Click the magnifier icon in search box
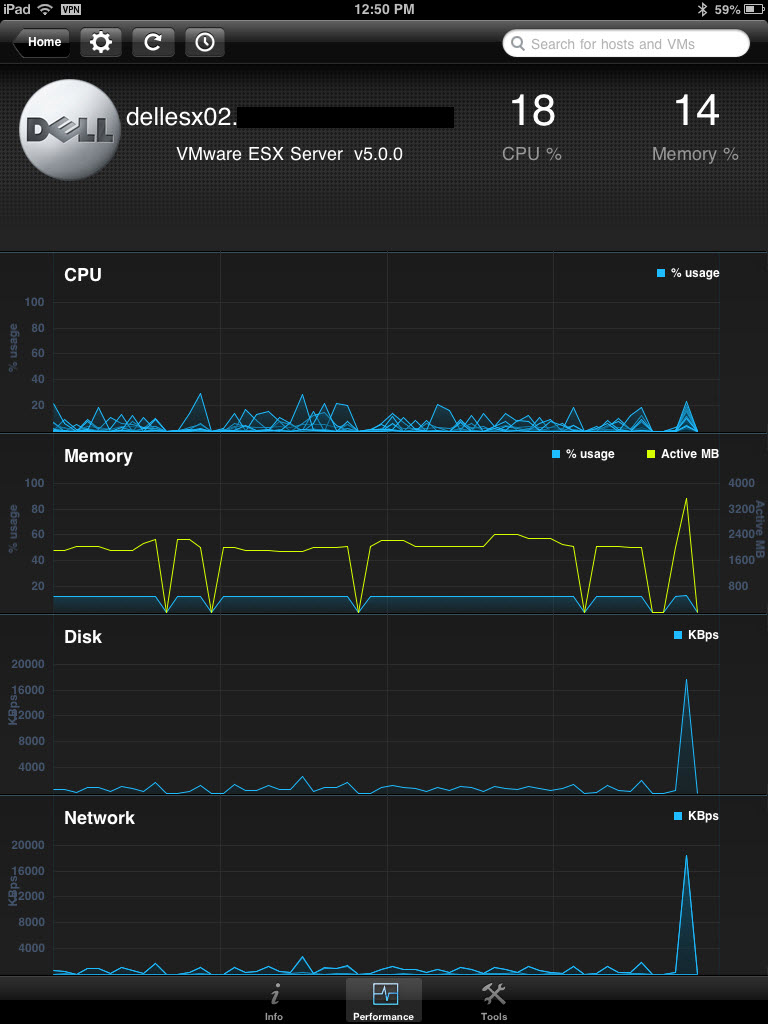Viewport: 768px width, 1024px height. (519, 44)
